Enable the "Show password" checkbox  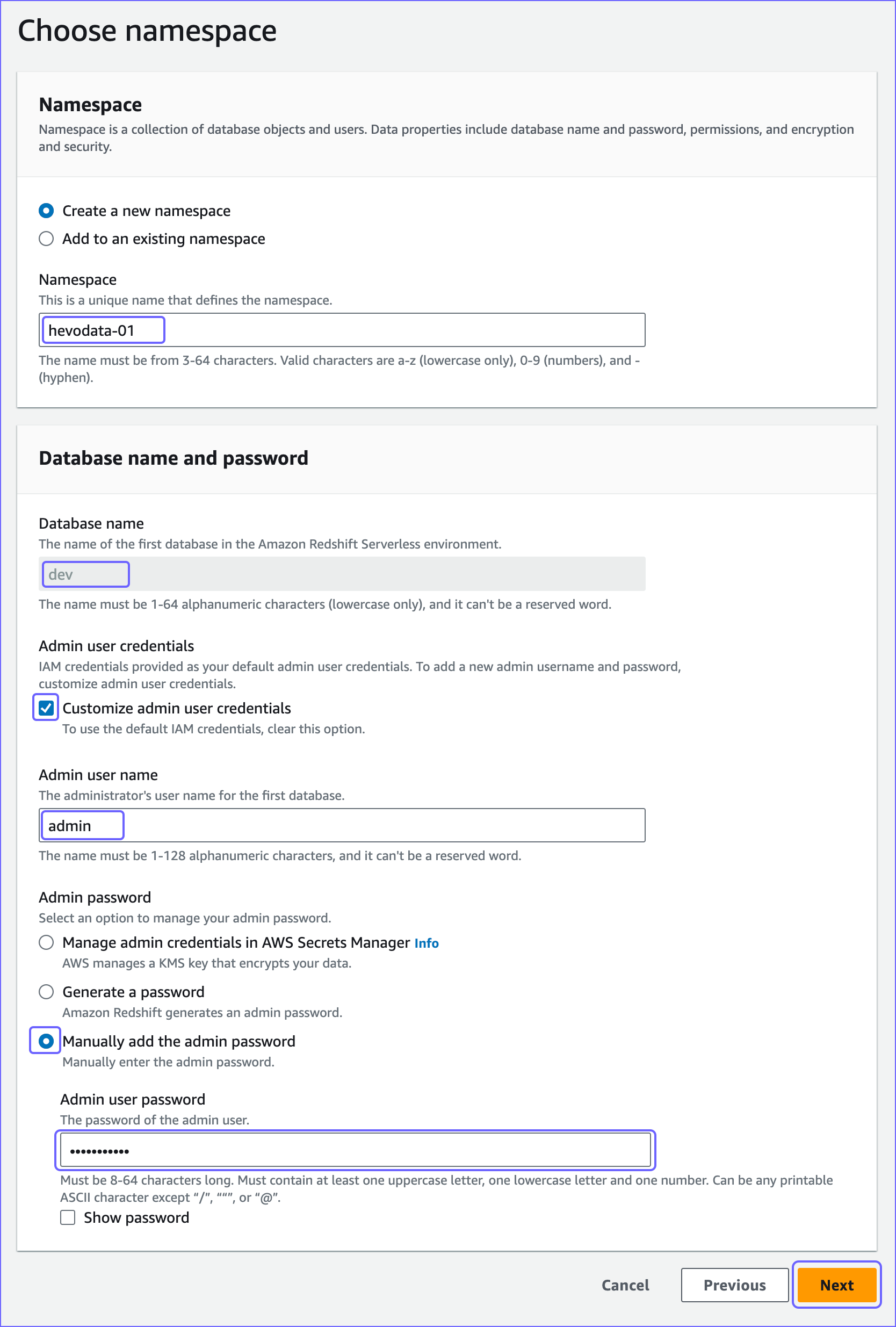click(x=67, y=1217)
